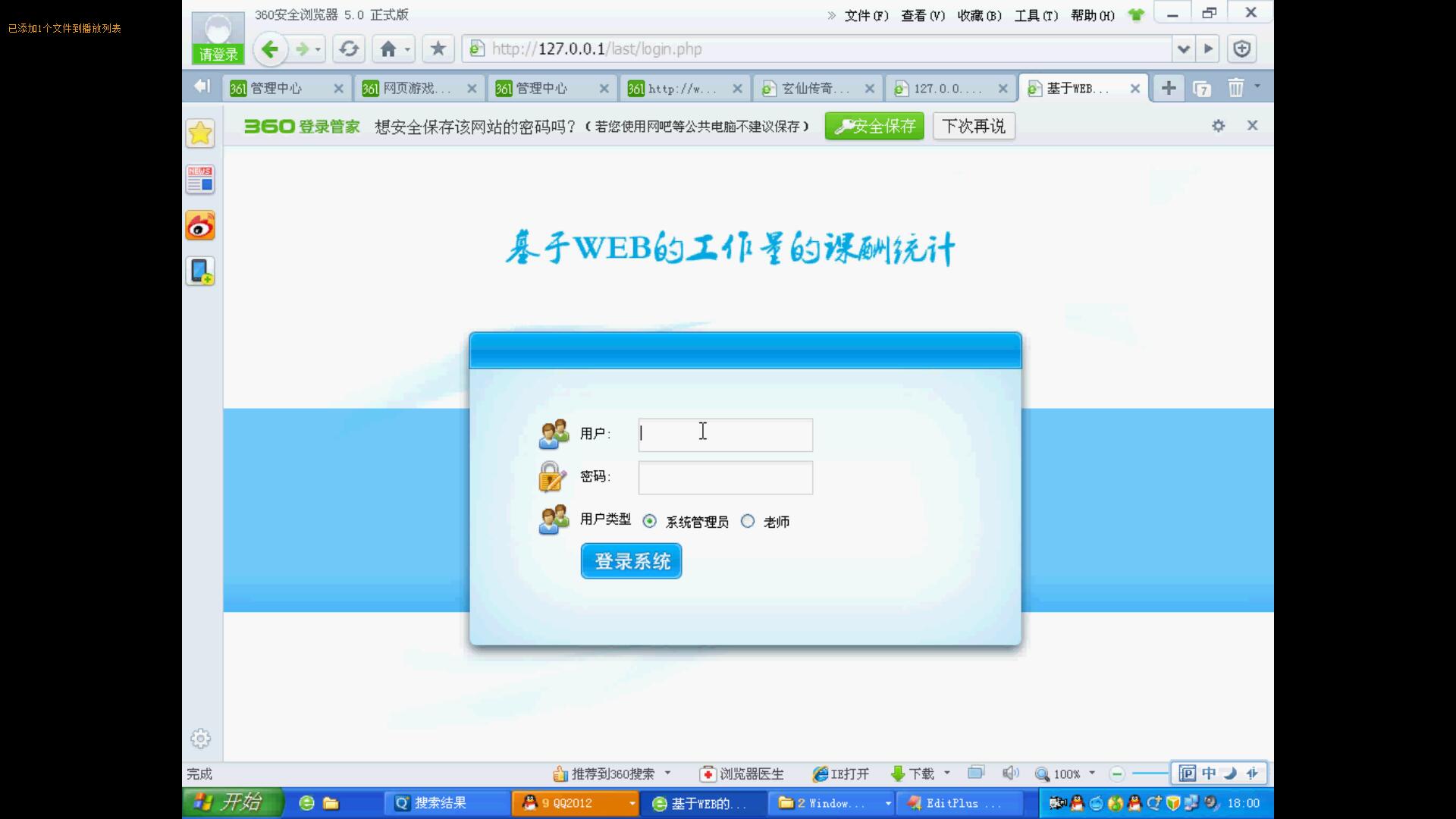Screen dimensions: 1456x819
Task: Open the mobile phone sidebar icon
Action: pyautogui.click(x=200, y=271)
